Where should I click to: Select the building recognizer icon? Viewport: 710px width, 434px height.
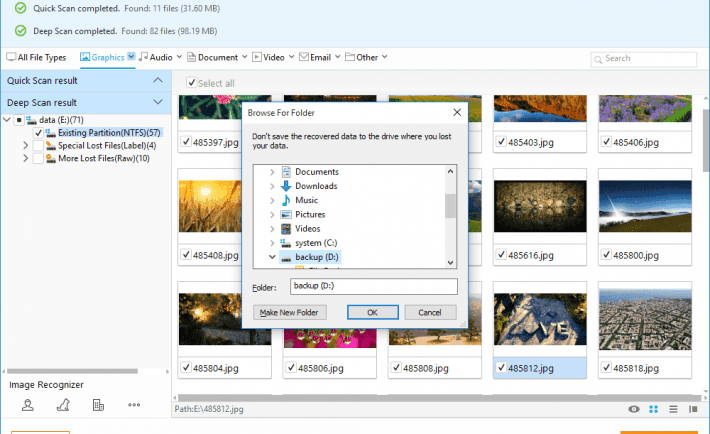pos(98,405)
